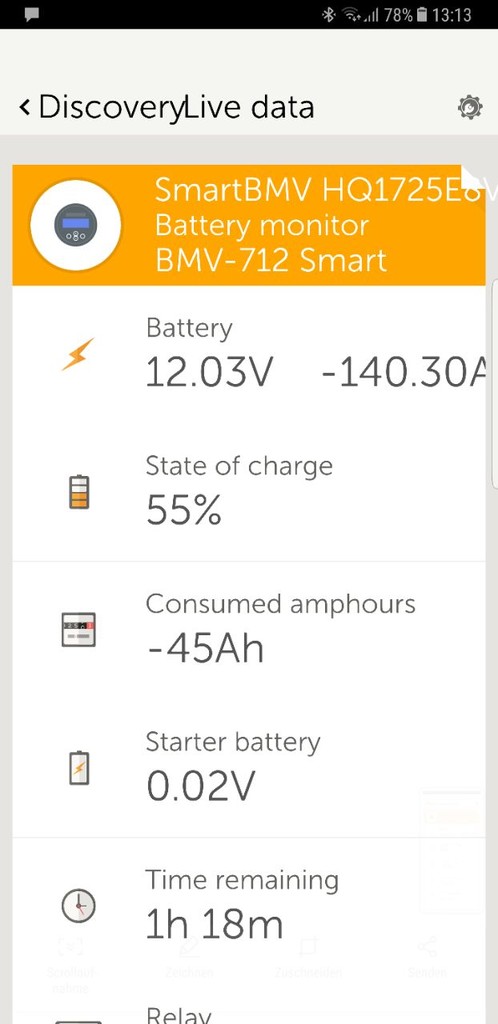Tap the BMV device image in orange header
The height and width of the screenshot is (1024, 498).
click(76, 225)
